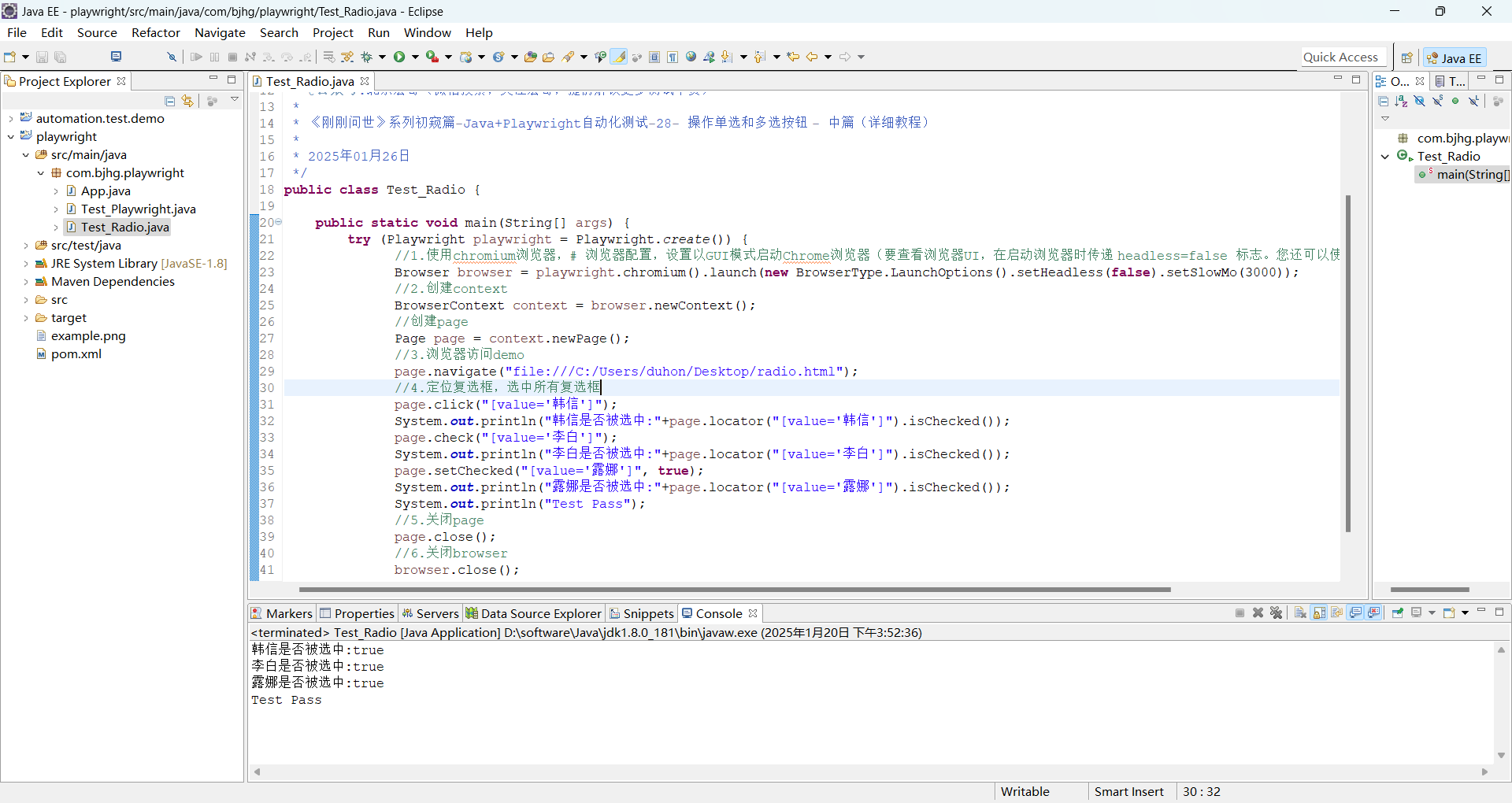1512x803 pixels.
Task: Click the green Run button in toolbar
Action: click(399, 57)
